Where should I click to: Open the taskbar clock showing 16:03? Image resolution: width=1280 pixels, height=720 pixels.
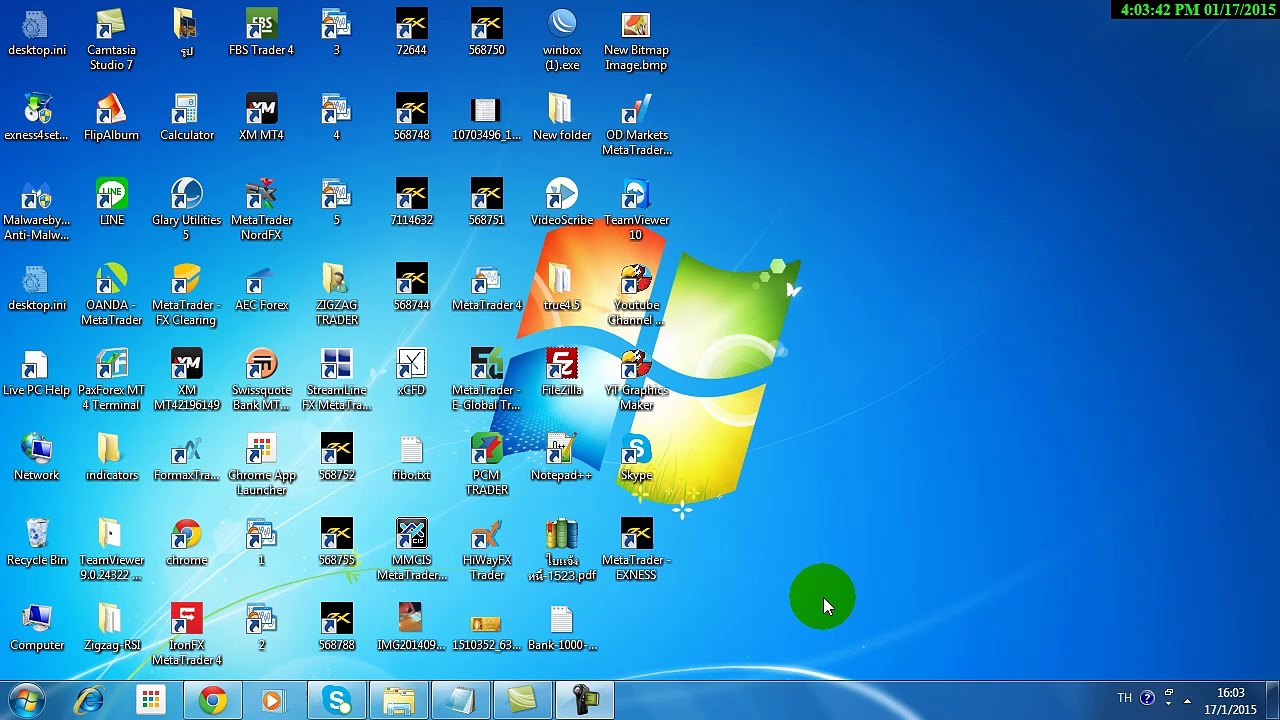click(x=1230, y=700)
